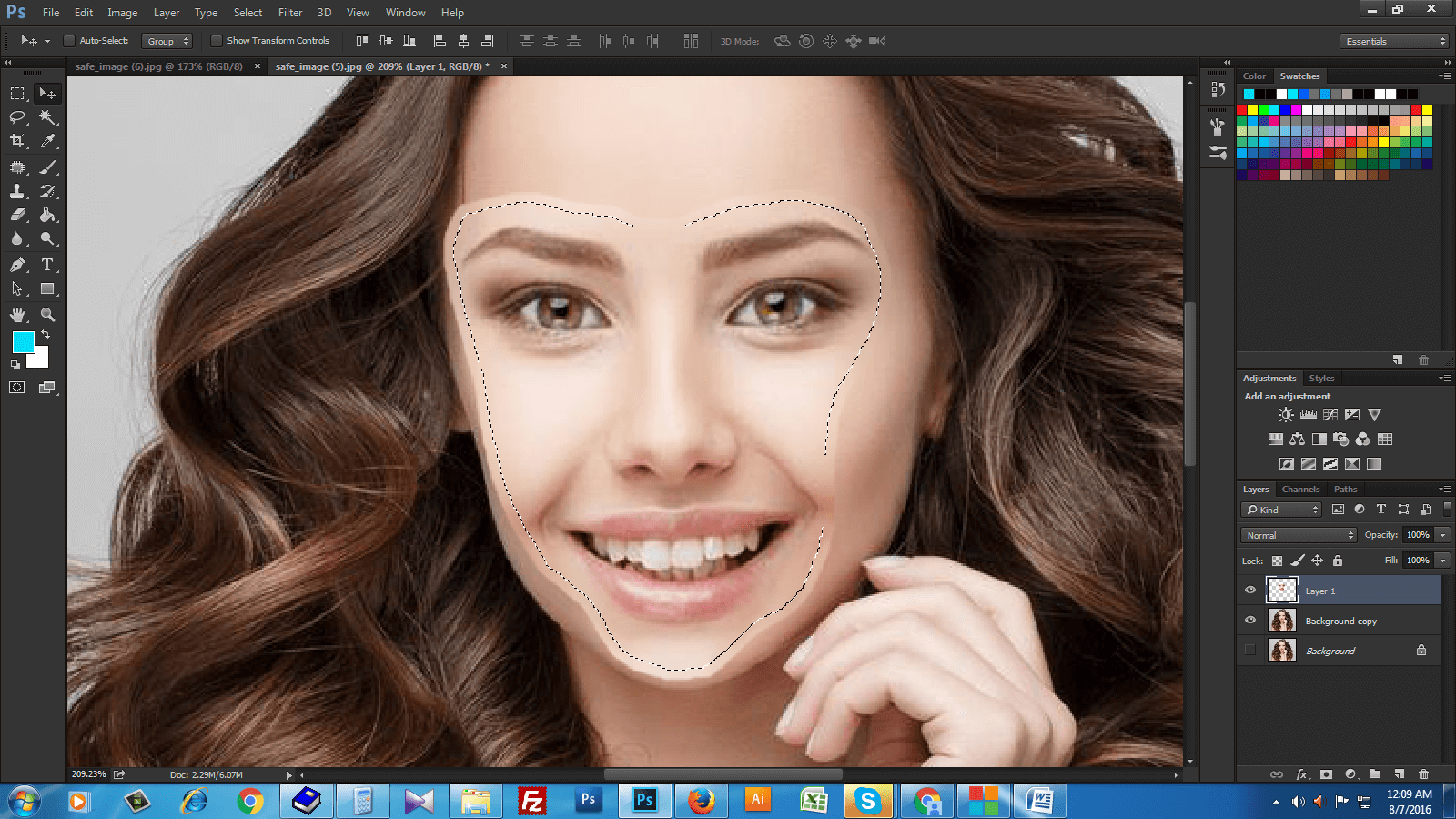Open the Group auto-select dropdown
This screenshot has width=1456, height=819.
167,41
